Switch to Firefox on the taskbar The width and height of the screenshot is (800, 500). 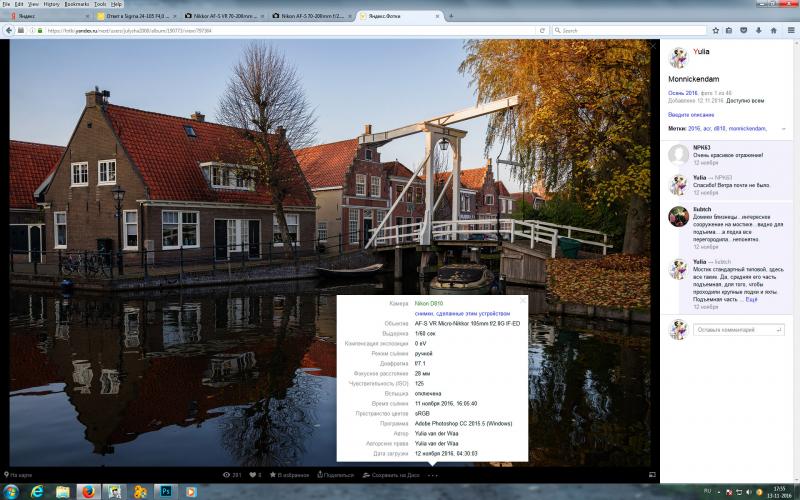click(x=89, y=492)
